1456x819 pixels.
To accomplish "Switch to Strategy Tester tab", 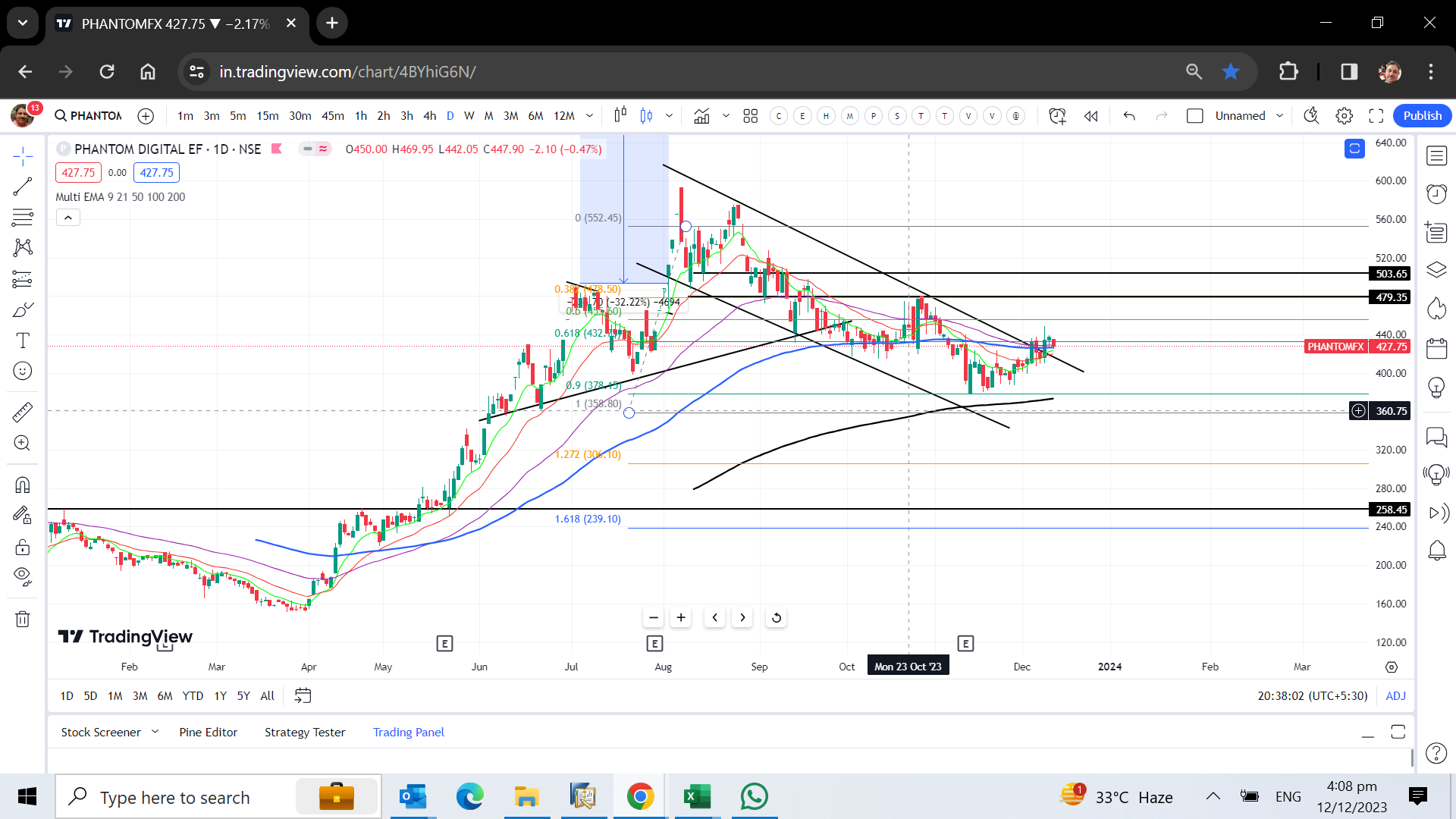I will pyautogui.click(x=305, y=733).
